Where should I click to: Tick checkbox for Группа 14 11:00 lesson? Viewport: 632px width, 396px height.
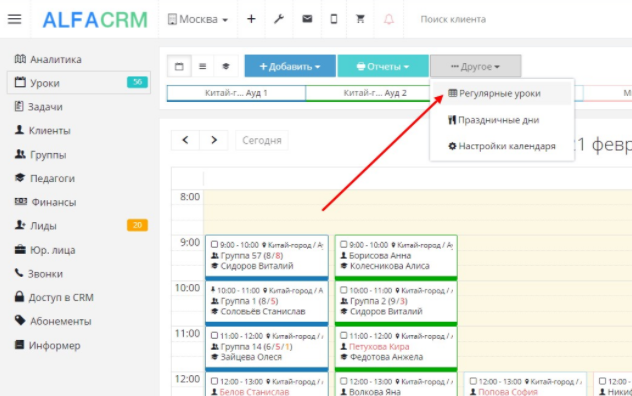tap(214, 336)
